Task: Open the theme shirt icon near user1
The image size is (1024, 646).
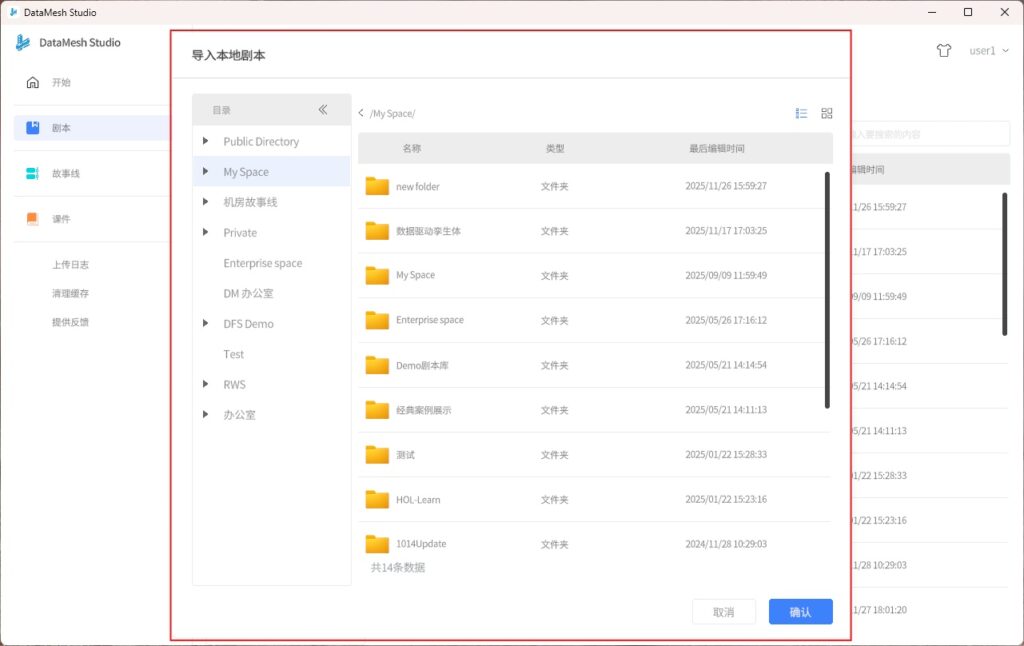Action: [943, 51]
